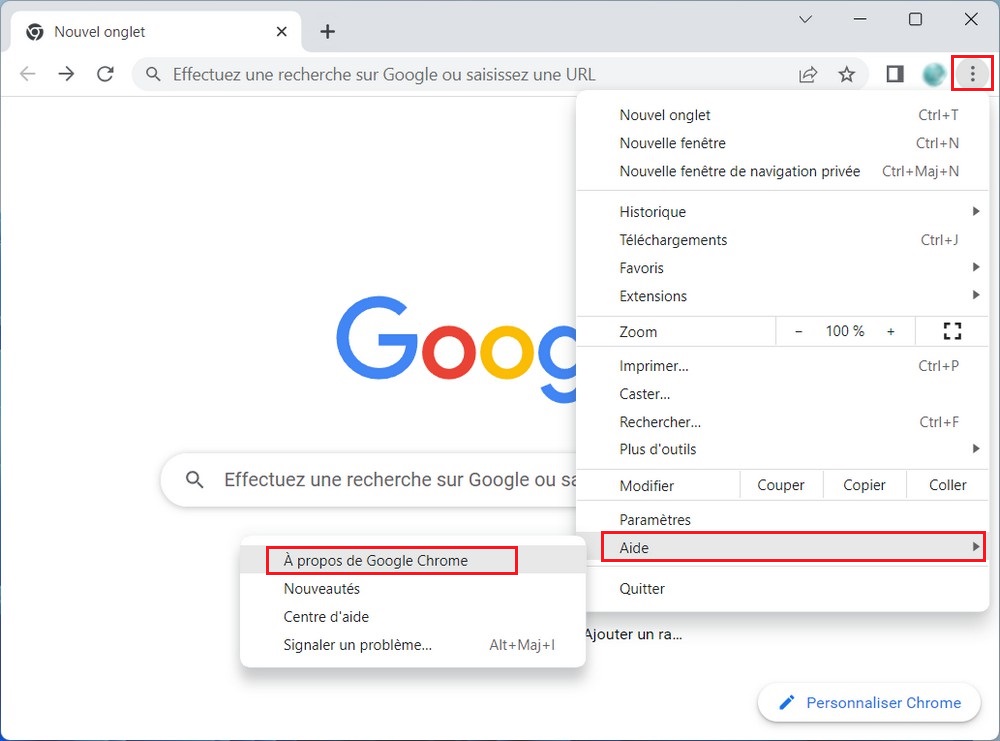Choose Imprimer... in the menu
This screenshot has width=1000, height=741.
click(x=783, y=366)
